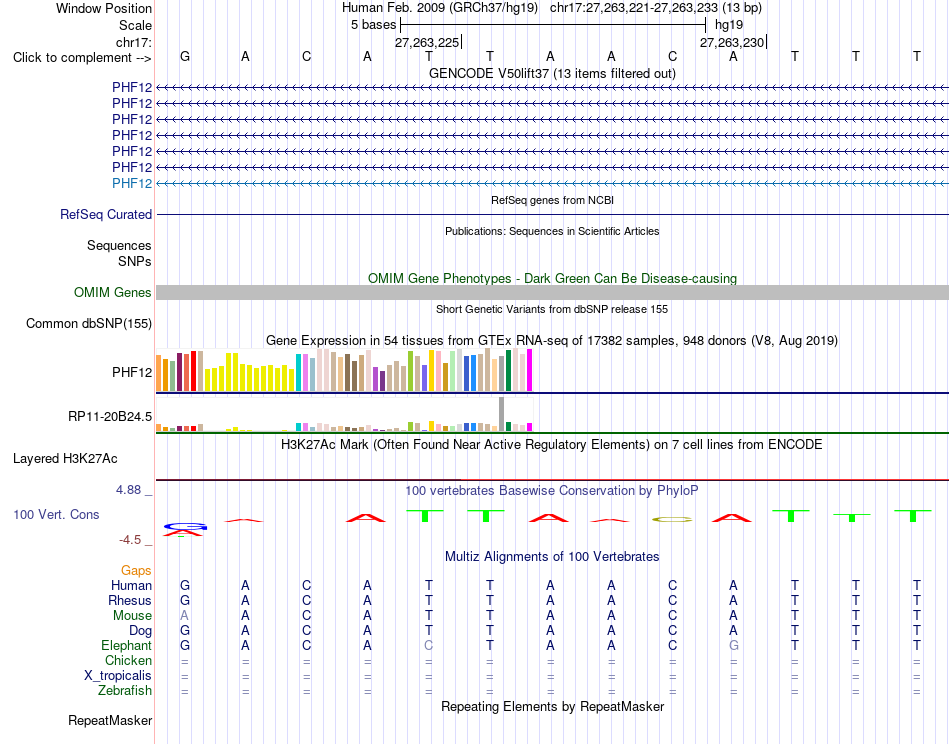Select the Rhesus alignment row label
This screenshot has height=744, width=950.
[130, 600]
